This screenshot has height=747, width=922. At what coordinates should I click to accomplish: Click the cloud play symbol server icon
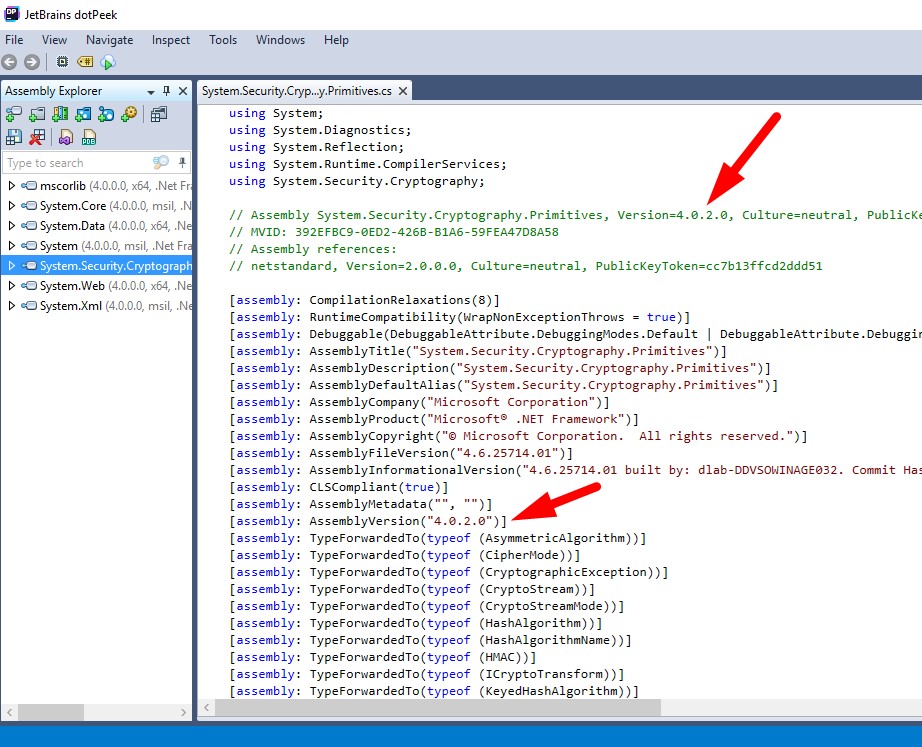coord(108,62)
